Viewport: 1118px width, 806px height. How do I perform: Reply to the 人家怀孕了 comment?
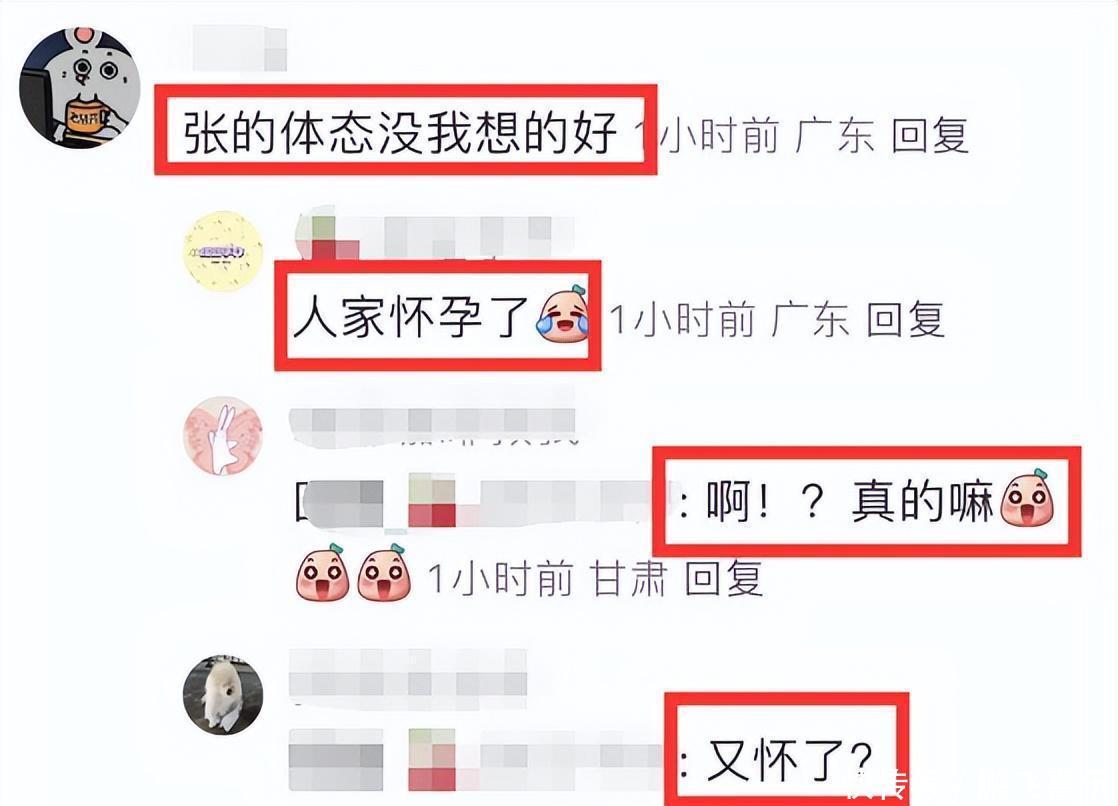906,320
